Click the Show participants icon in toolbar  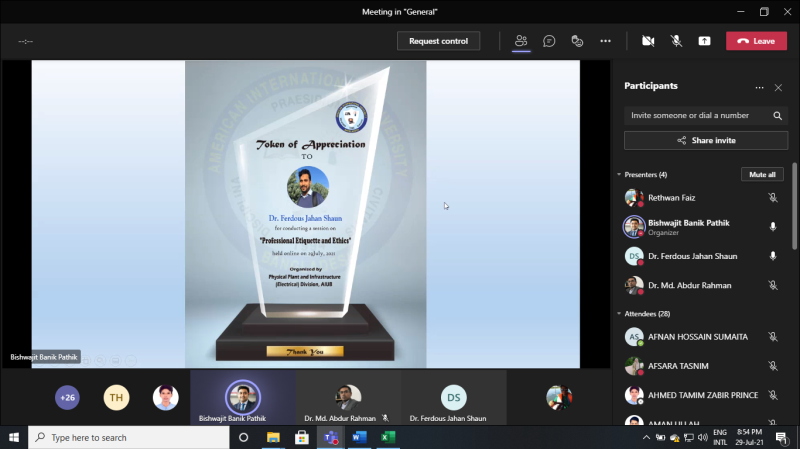[521, 41]
